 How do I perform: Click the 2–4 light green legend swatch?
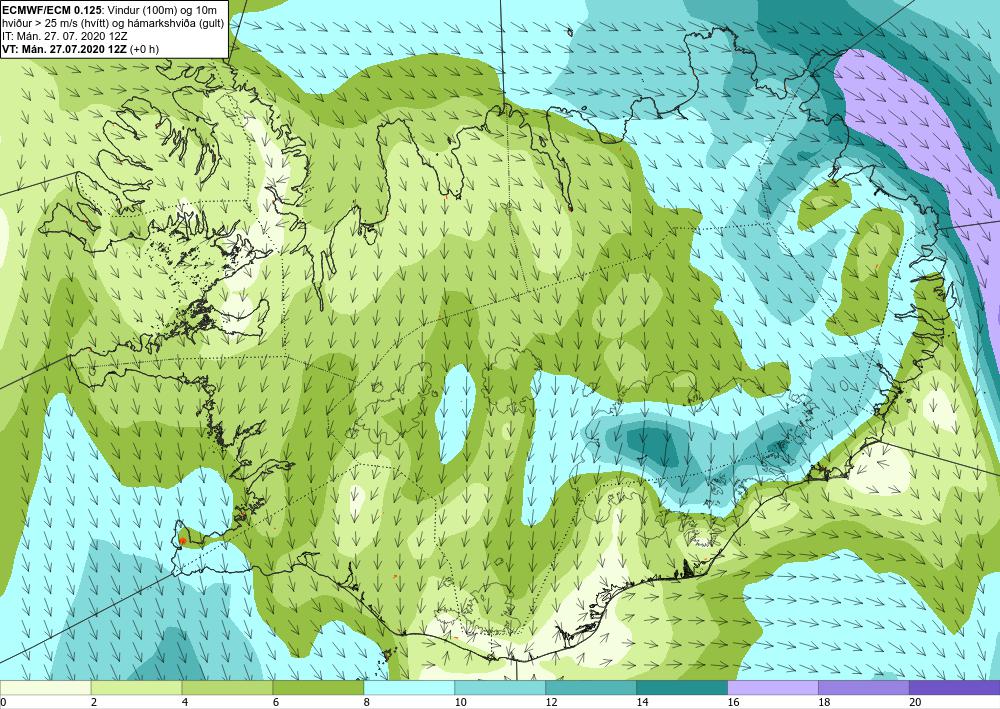pos(136,688)
